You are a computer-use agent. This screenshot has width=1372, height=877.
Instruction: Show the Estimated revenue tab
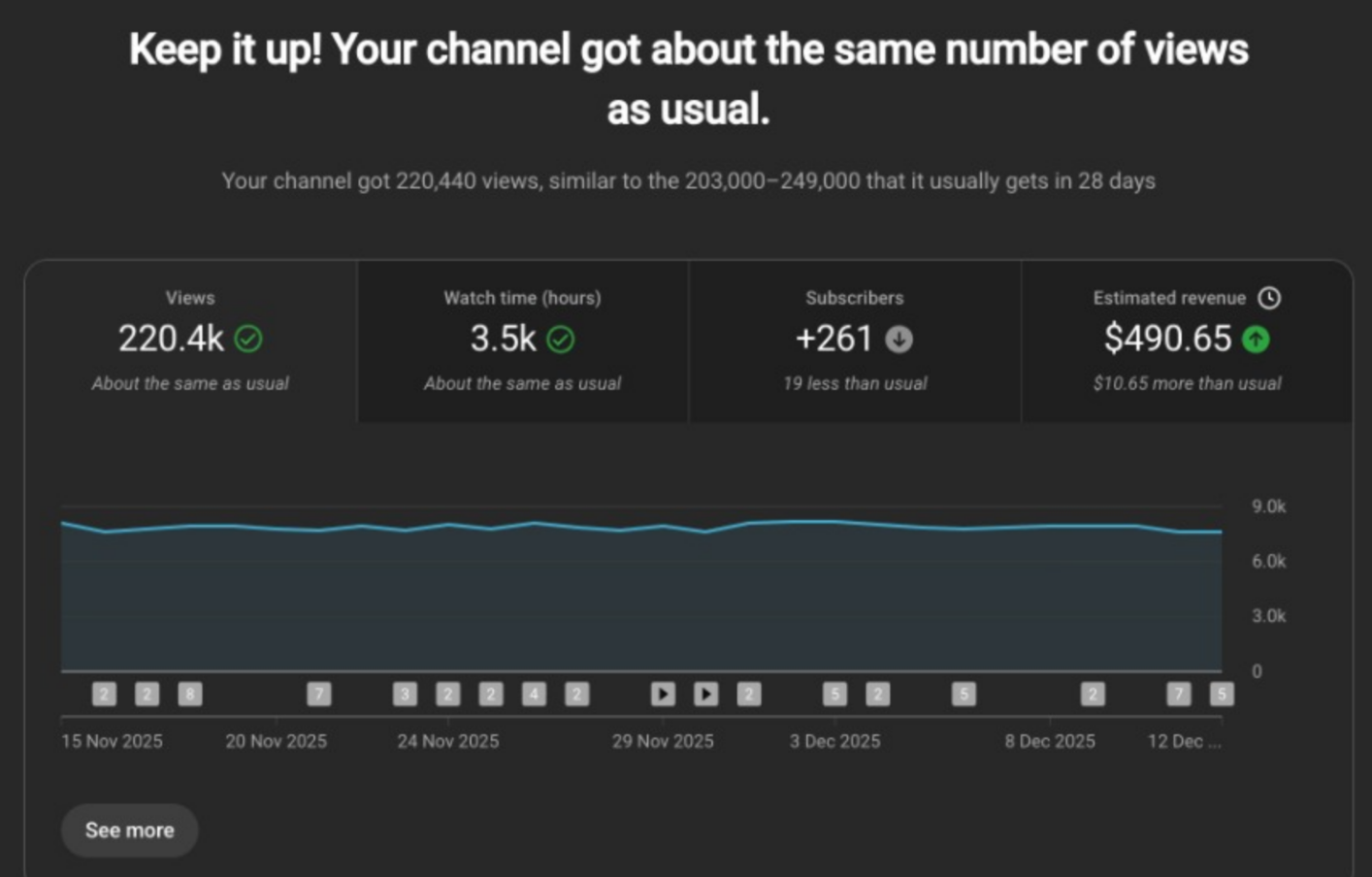coord(1187,341)
